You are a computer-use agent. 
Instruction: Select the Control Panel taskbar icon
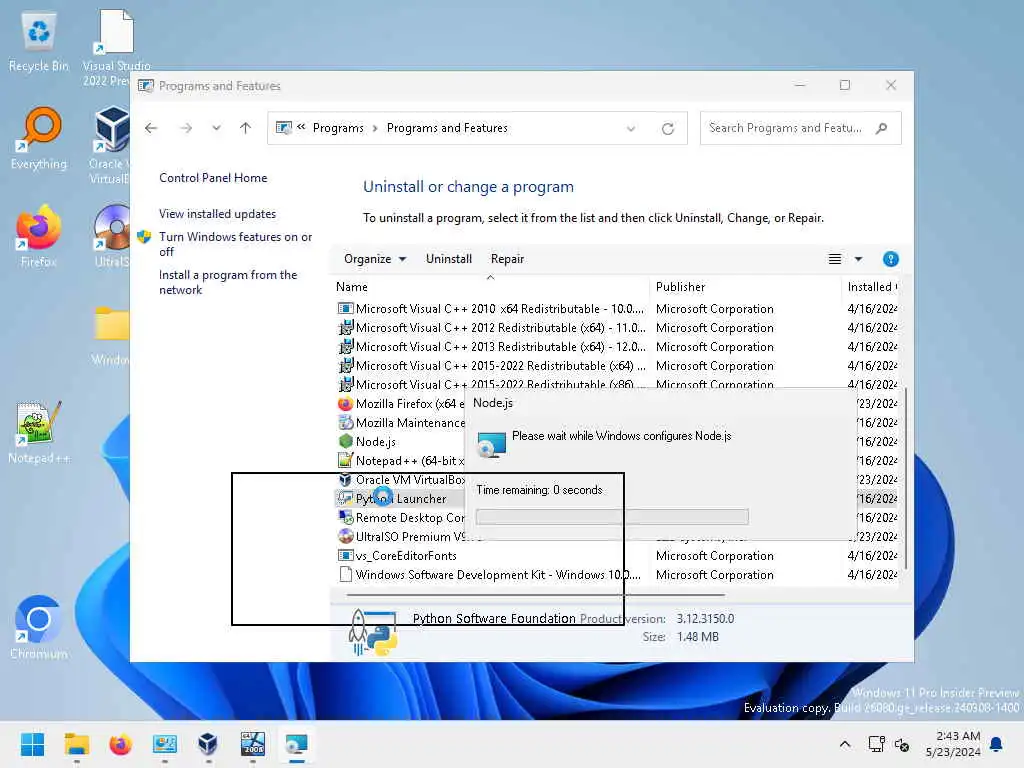click(165, 744)
